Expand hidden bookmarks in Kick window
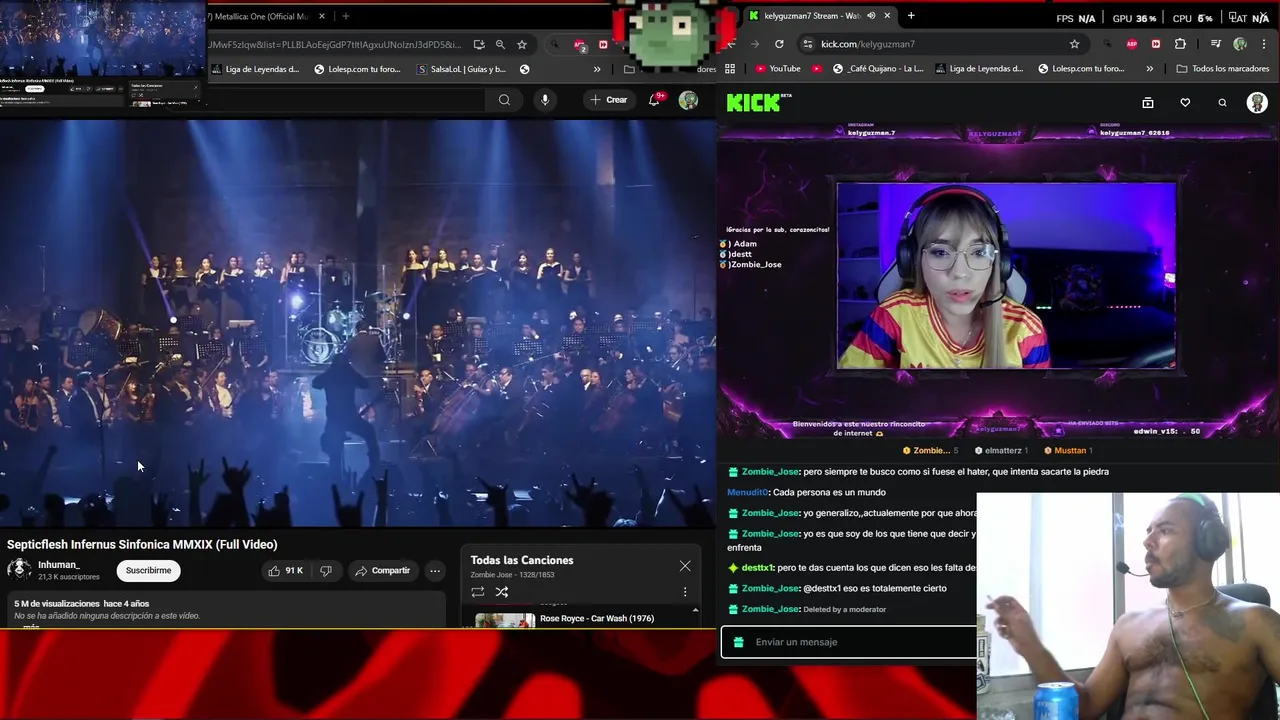Screen dimensions: 1280x720 point(1149,69)
